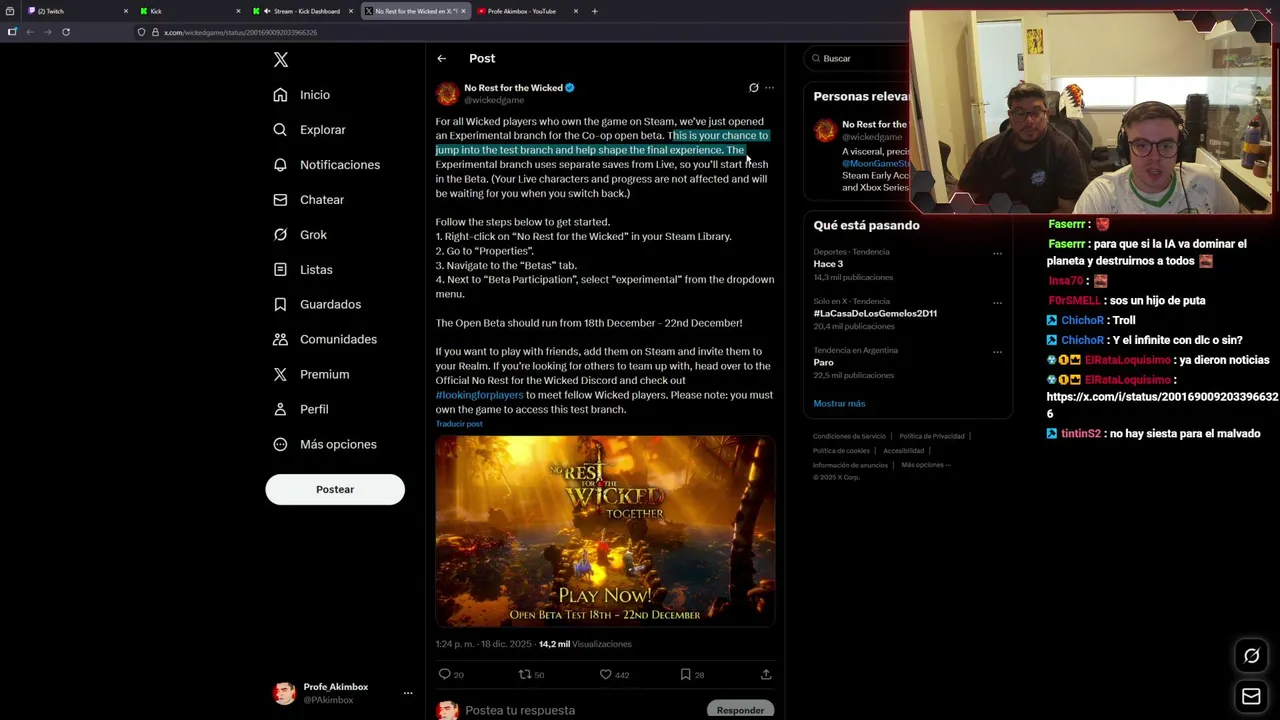Open Notificaciones in sidebar
The width and height of the screenshot is (1280, 720).
click(x=327, y=165)
